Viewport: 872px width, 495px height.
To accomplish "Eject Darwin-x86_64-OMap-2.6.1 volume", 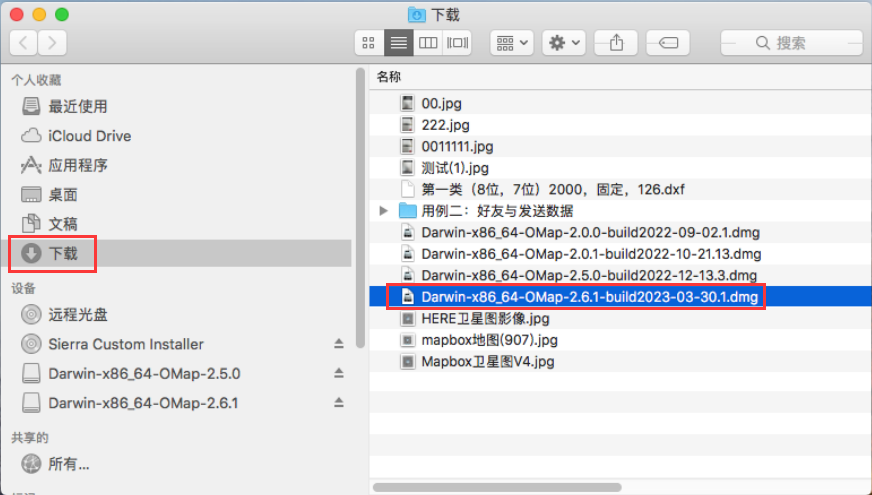I will (338, 403).
